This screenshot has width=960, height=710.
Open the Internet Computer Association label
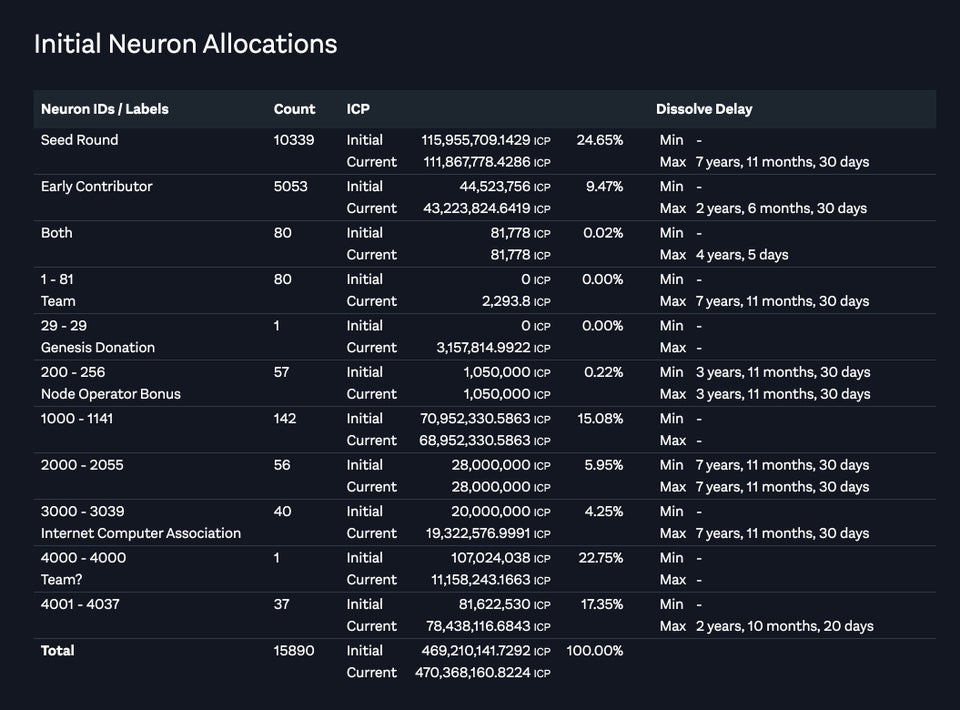(141, 533)
